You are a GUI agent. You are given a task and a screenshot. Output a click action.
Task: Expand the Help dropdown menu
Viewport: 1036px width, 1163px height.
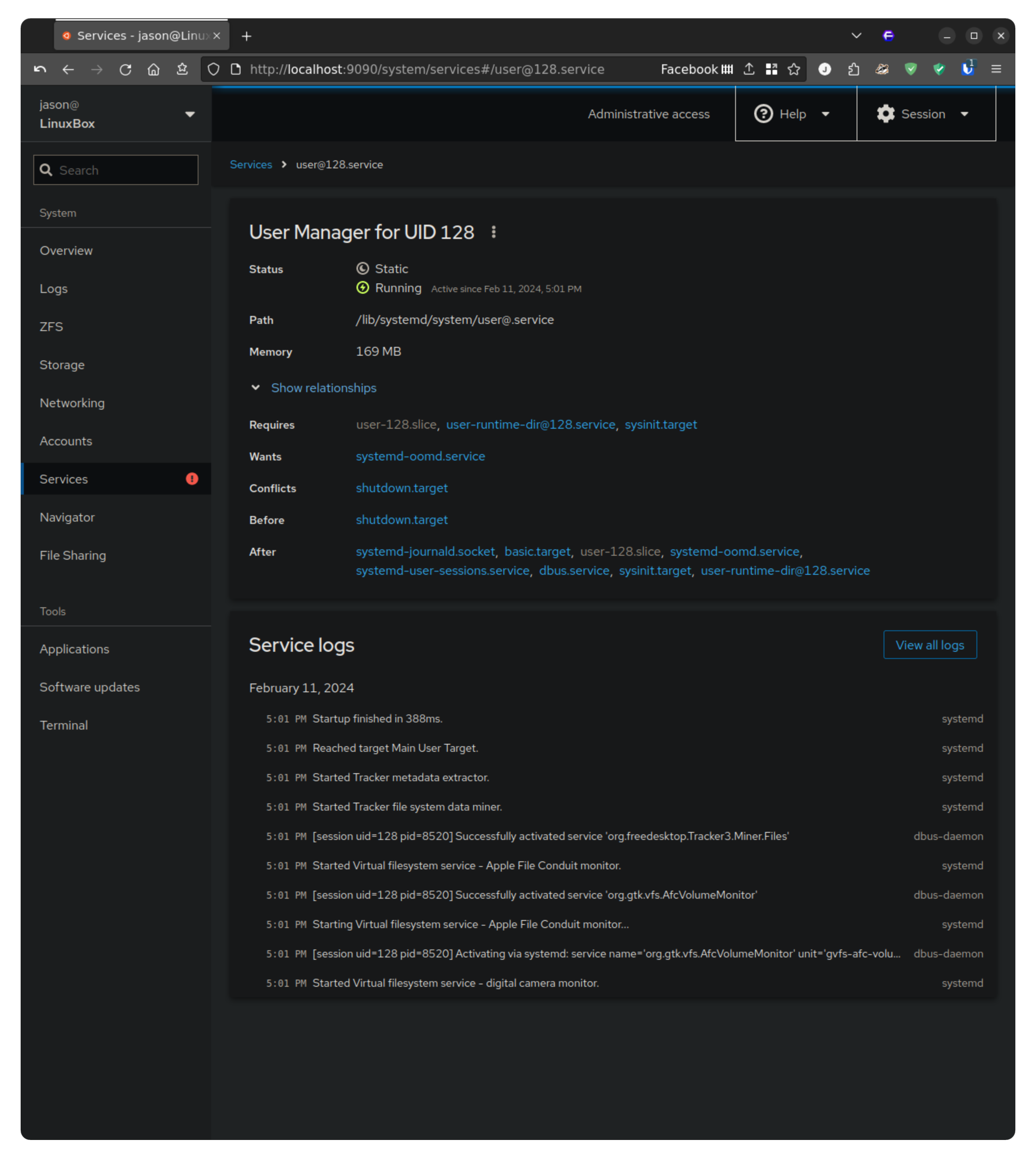pos(825,114)
